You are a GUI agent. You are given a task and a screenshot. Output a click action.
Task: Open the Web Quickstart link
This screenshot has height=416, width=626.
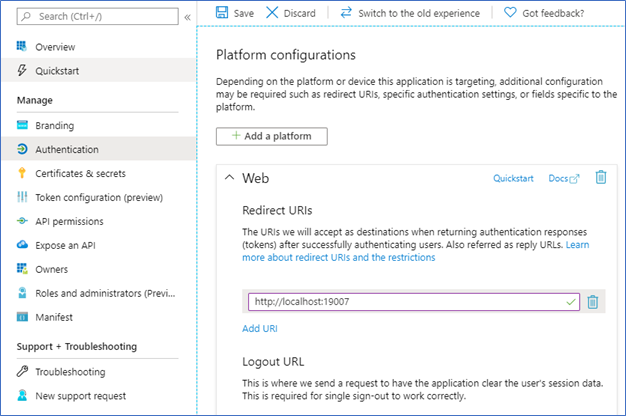pos(514,178)
